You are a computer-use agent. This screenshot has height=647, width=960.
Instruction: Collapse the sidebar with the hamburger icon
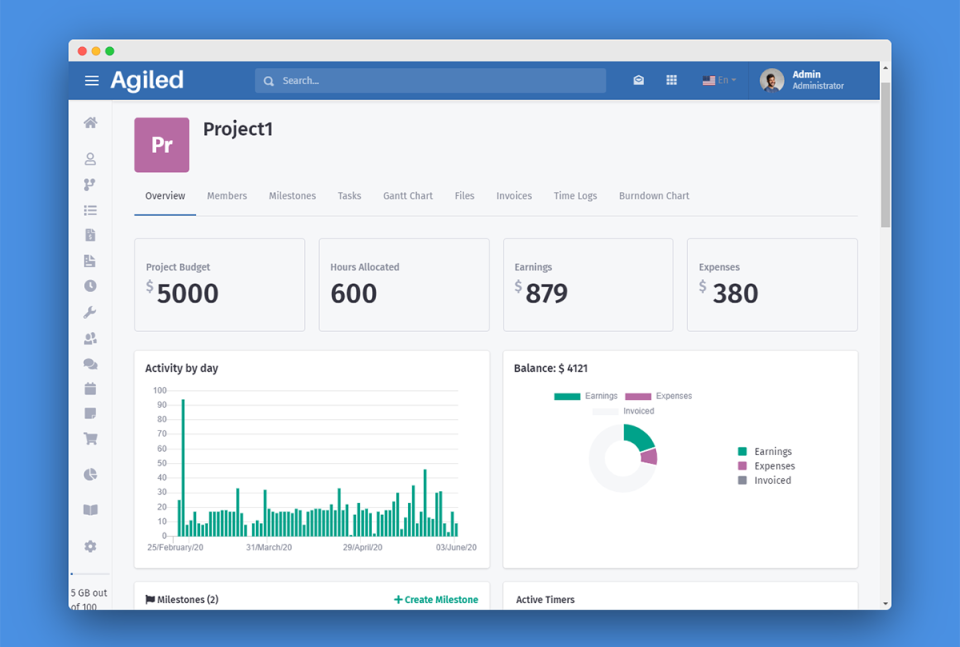(91, 80)
